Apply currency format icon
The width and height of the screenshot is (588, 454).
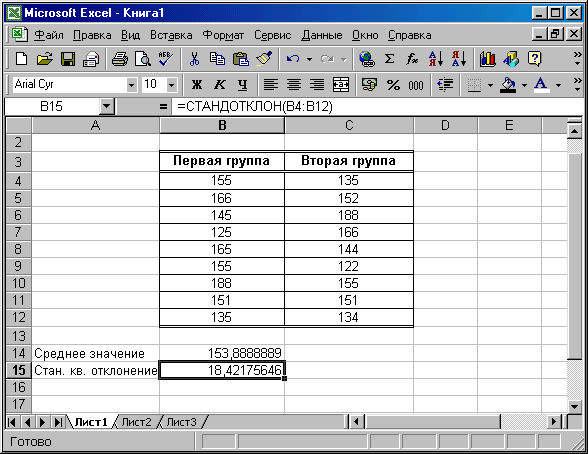[x=369, y=85]
